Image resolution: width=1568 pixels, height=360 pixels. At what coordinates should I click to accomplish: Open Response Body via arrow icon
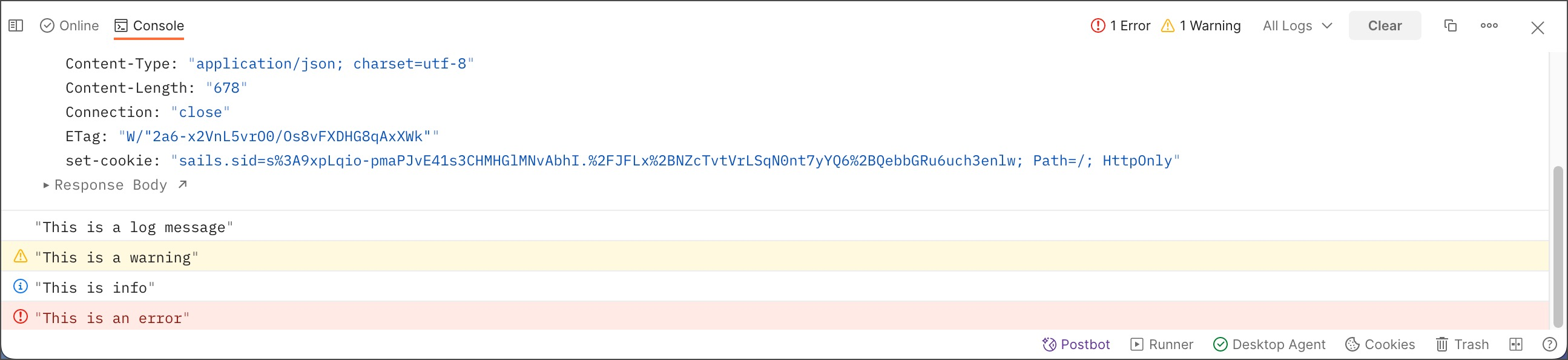coord(183,185)
